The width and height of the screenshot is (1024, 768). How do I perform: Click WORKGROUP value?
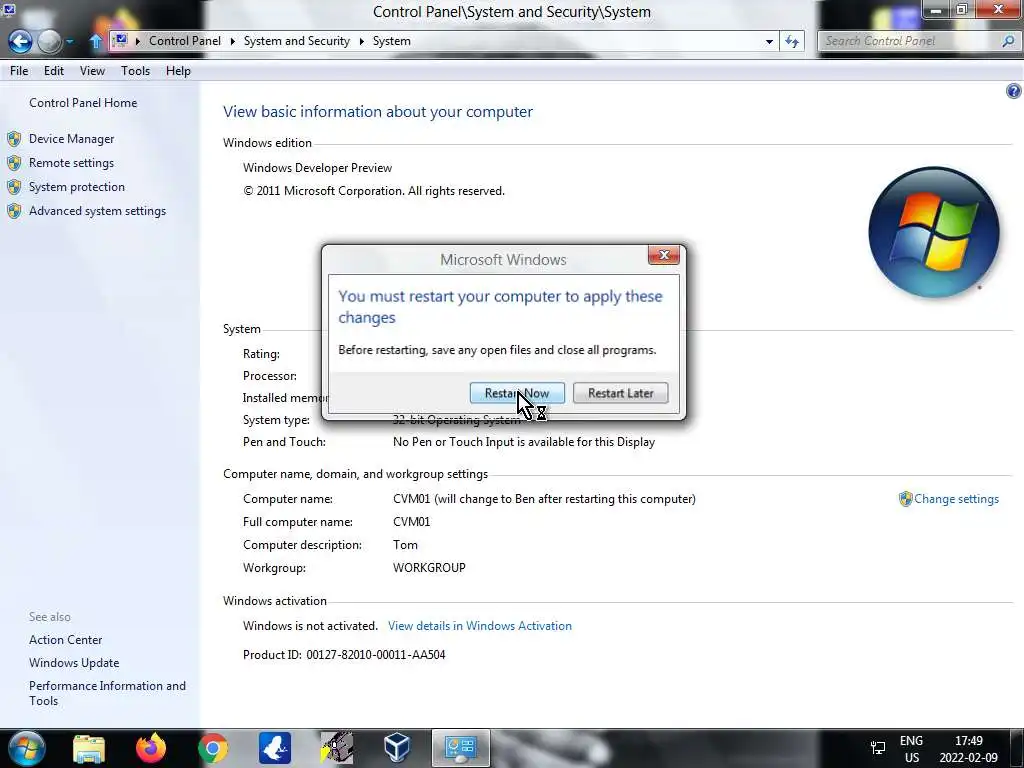pyautogui.click(x=429, y=568)
